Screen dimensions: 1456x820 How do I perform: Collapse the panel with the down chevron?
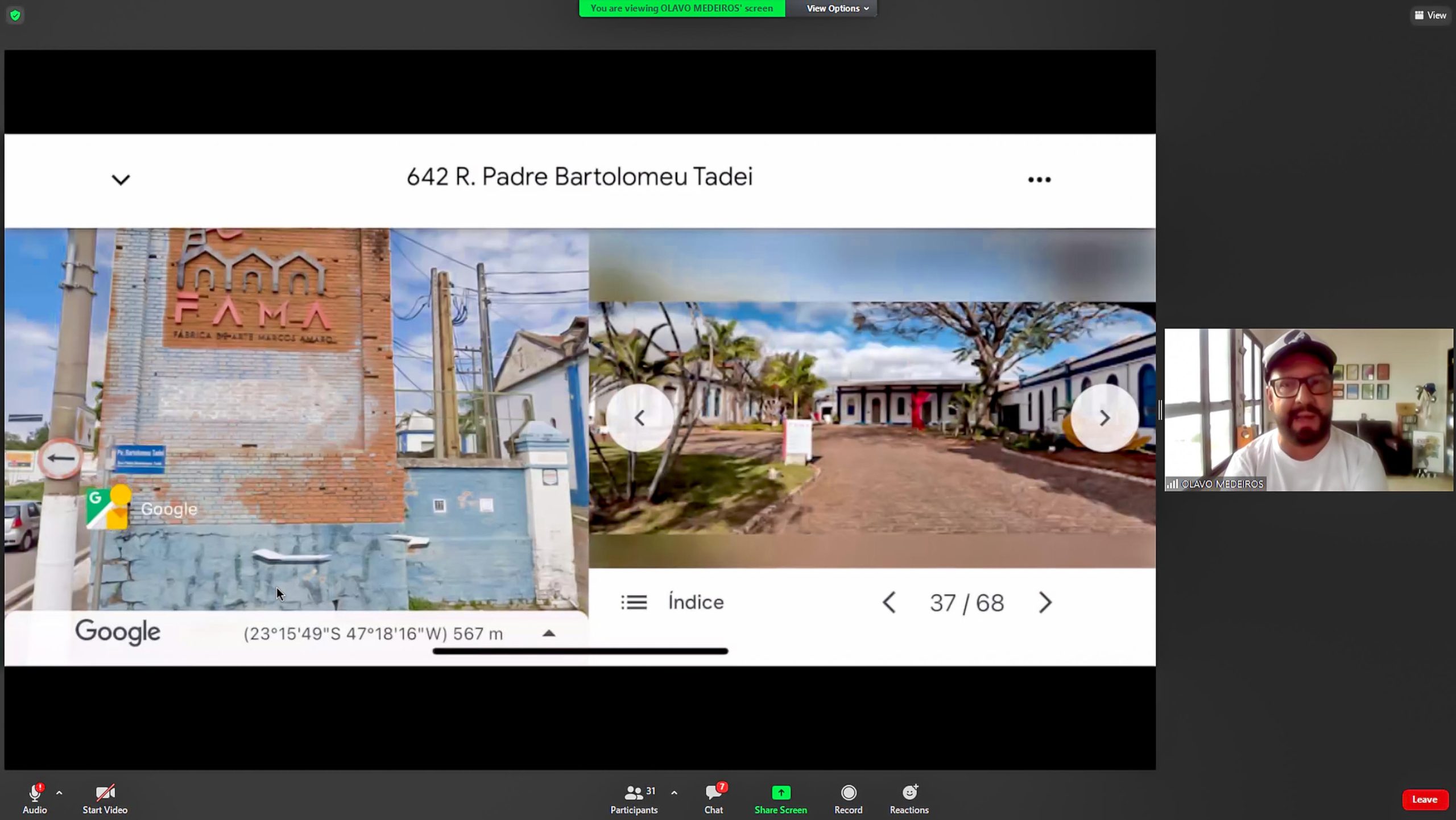click(121, 180)
